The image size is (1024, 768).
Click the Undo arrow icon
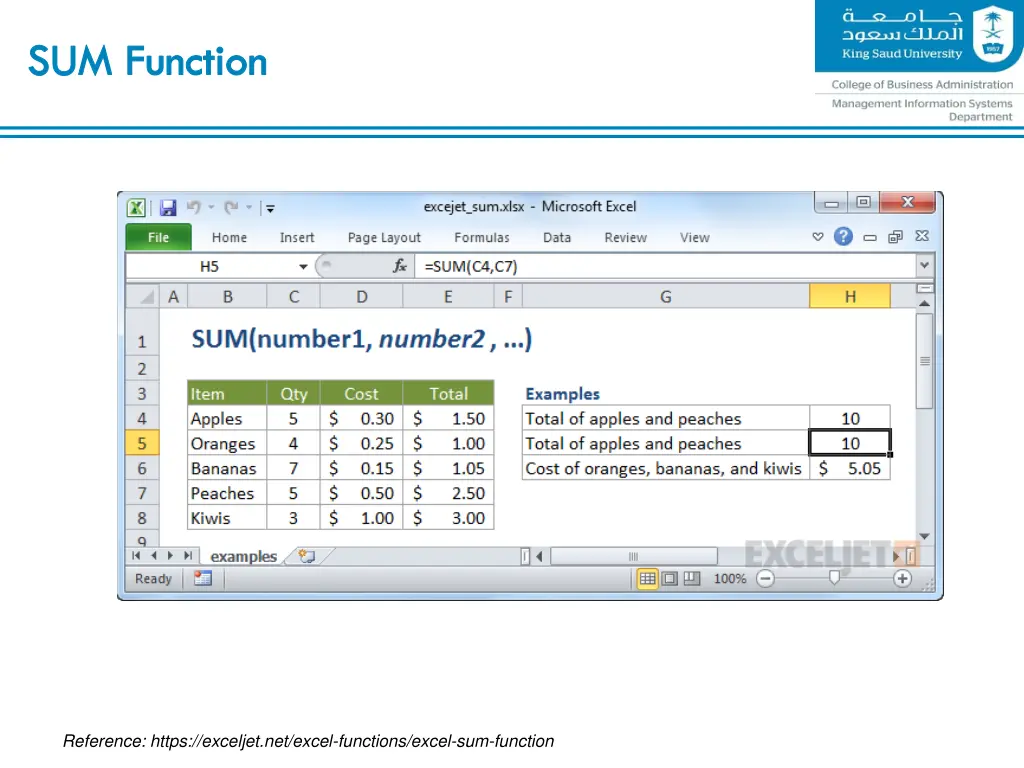[193, 207]
